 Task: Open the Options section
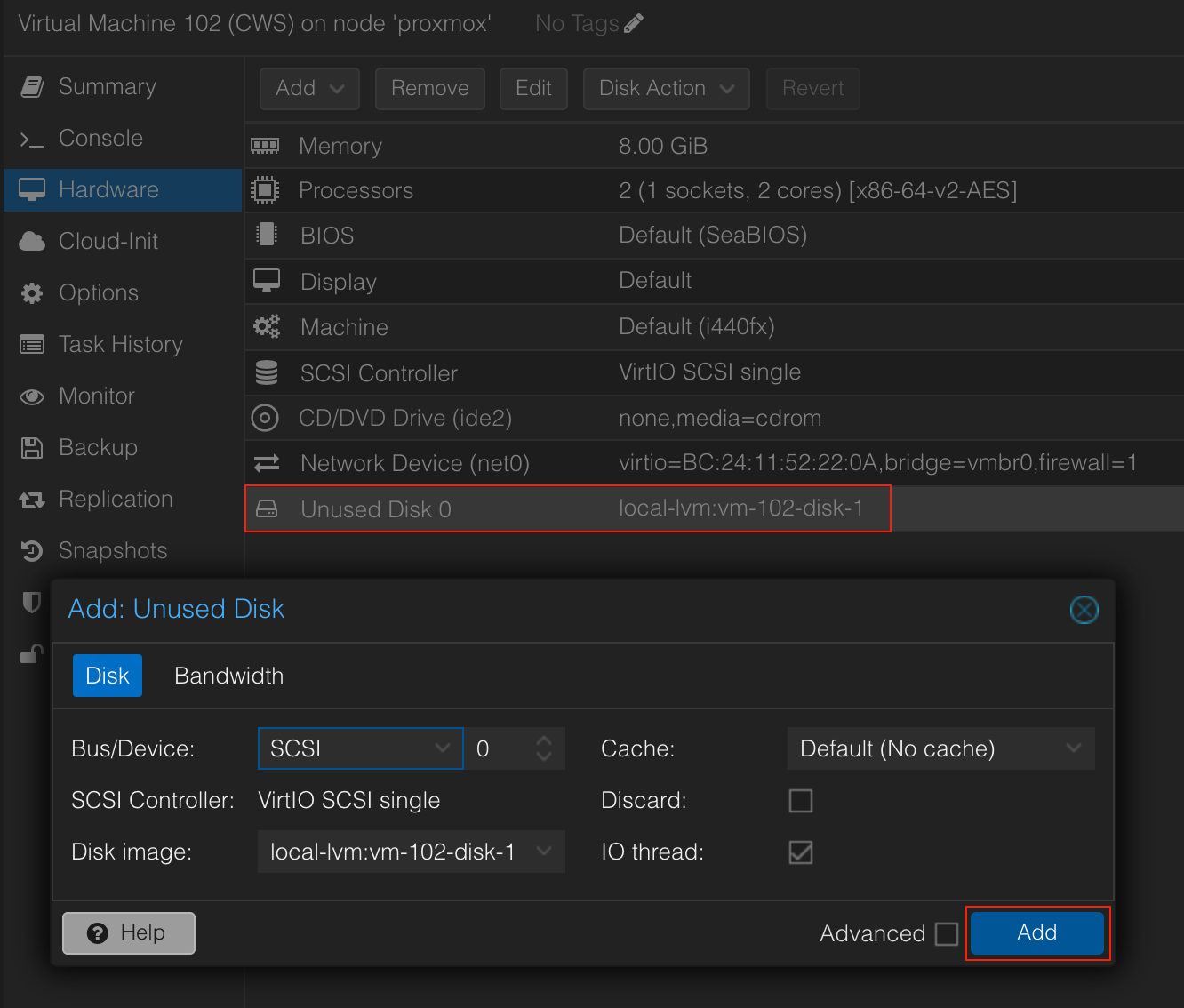tap(123, 292)
